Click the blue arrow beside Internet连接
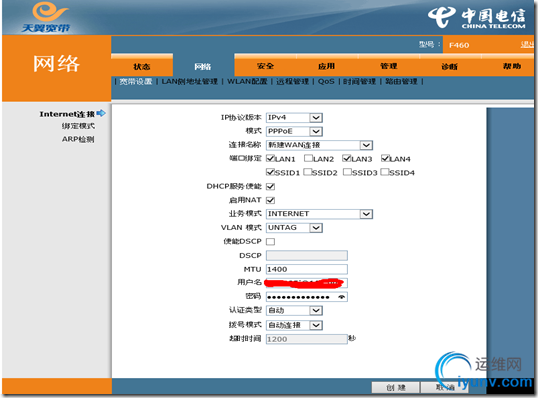538x398 pixels. coord(101,113)
